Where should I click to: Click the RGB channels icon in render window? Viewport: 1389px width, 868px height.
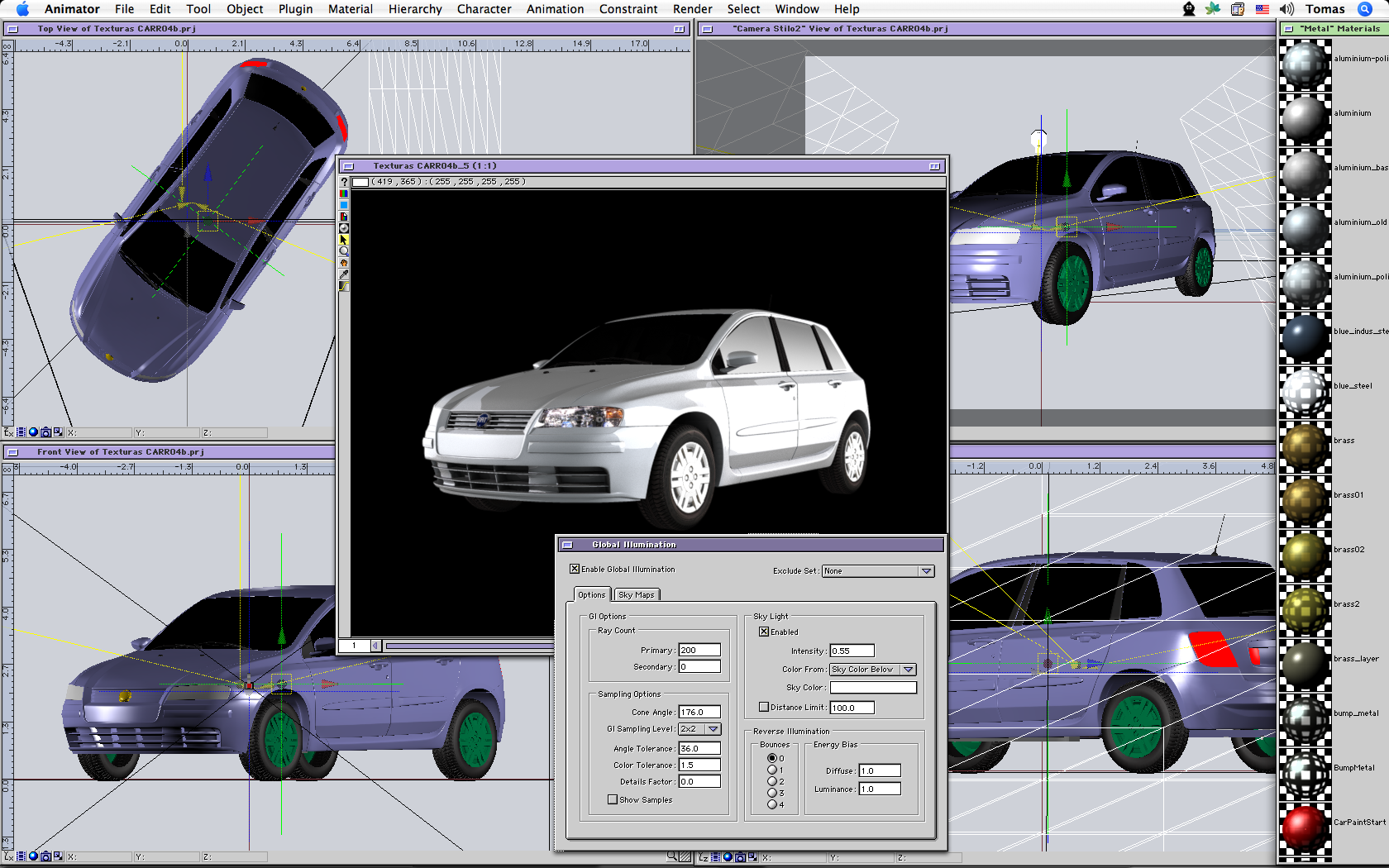pos(344,193)
